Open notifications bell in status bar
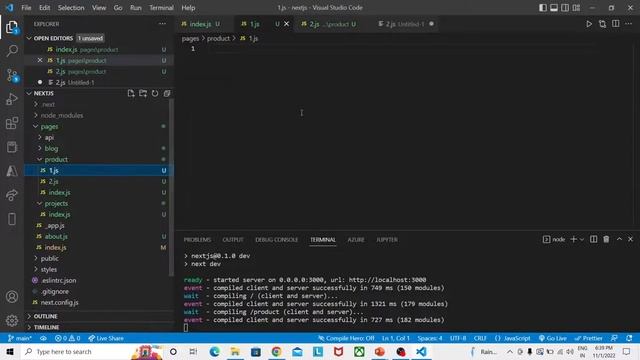640x360 pixels. (629, 338)
